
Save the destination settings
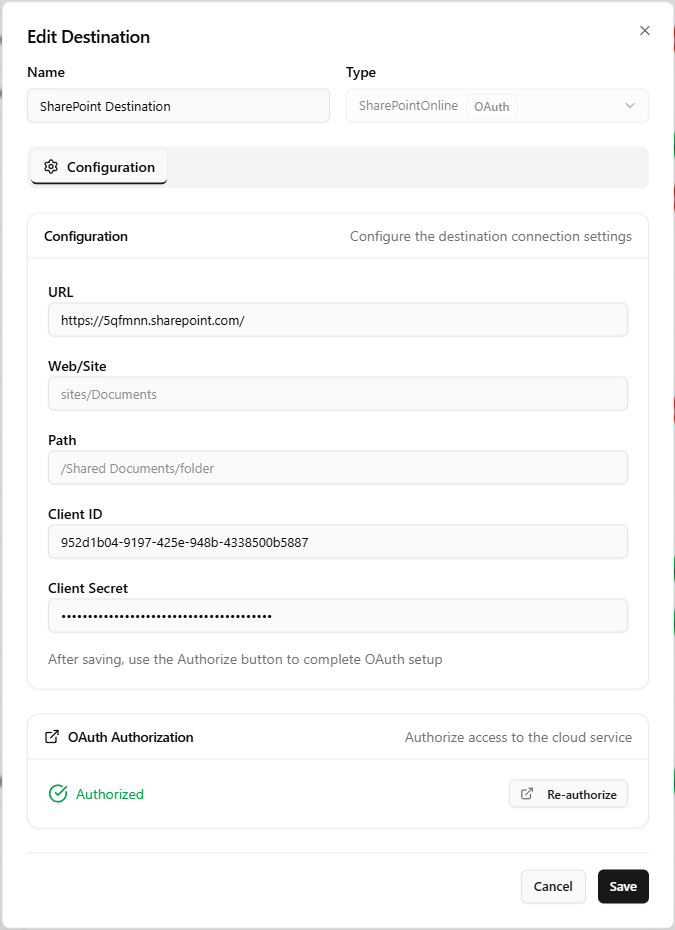click(623, 886)
